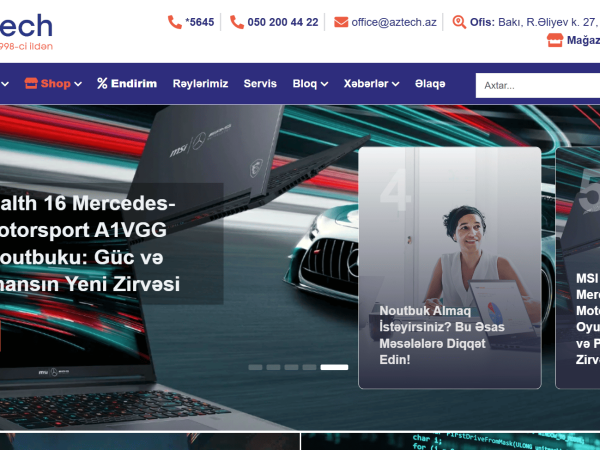Click the envelope email icon
600x450 pixels.
[341, 22]
